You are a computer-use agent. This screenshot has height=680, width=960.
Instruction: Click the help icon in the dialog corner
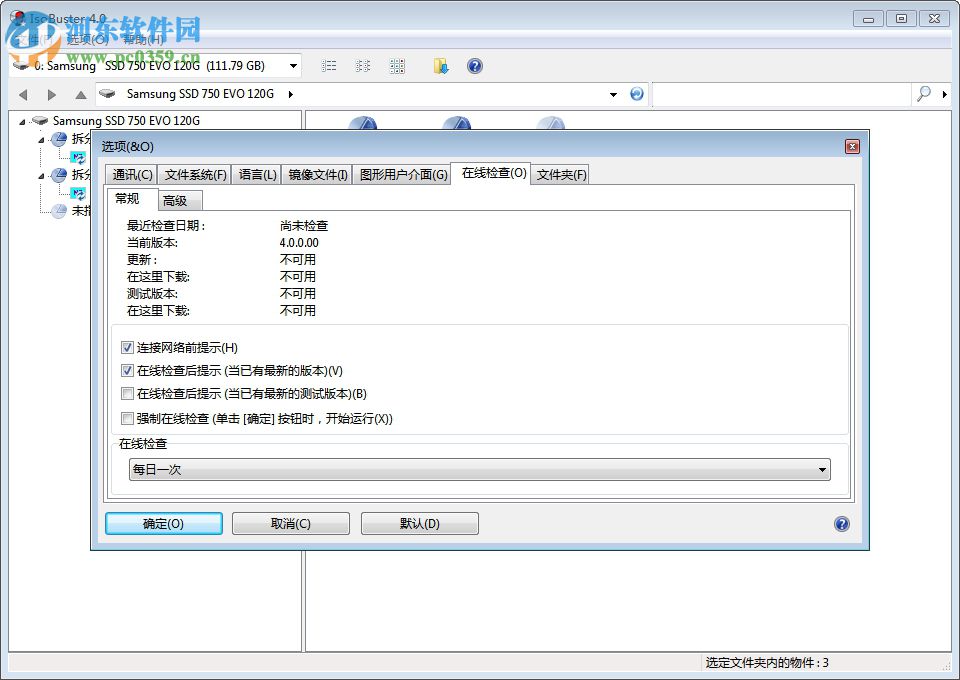(x=841, y=523)
